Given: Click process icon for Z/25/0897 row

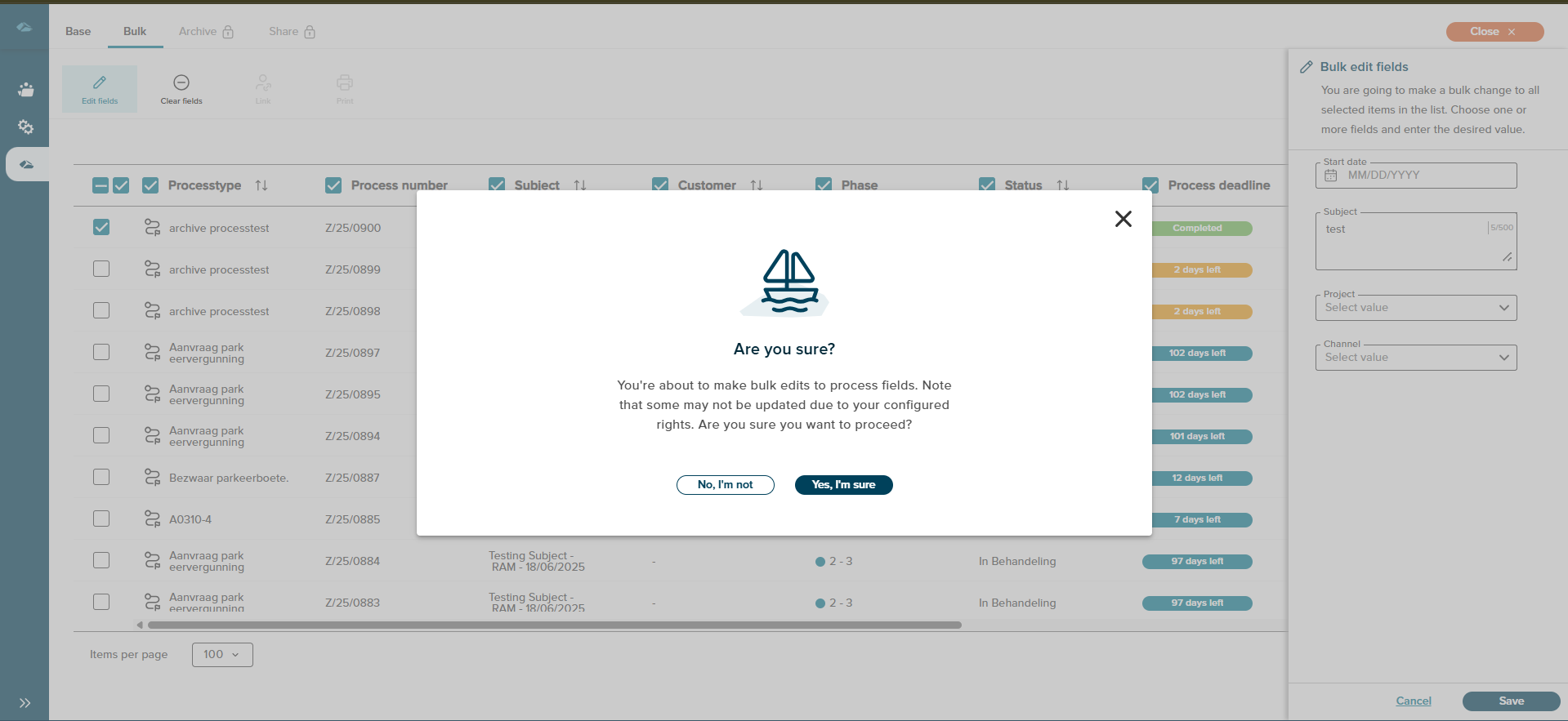Looking at the screenshot, I should 152,352.
